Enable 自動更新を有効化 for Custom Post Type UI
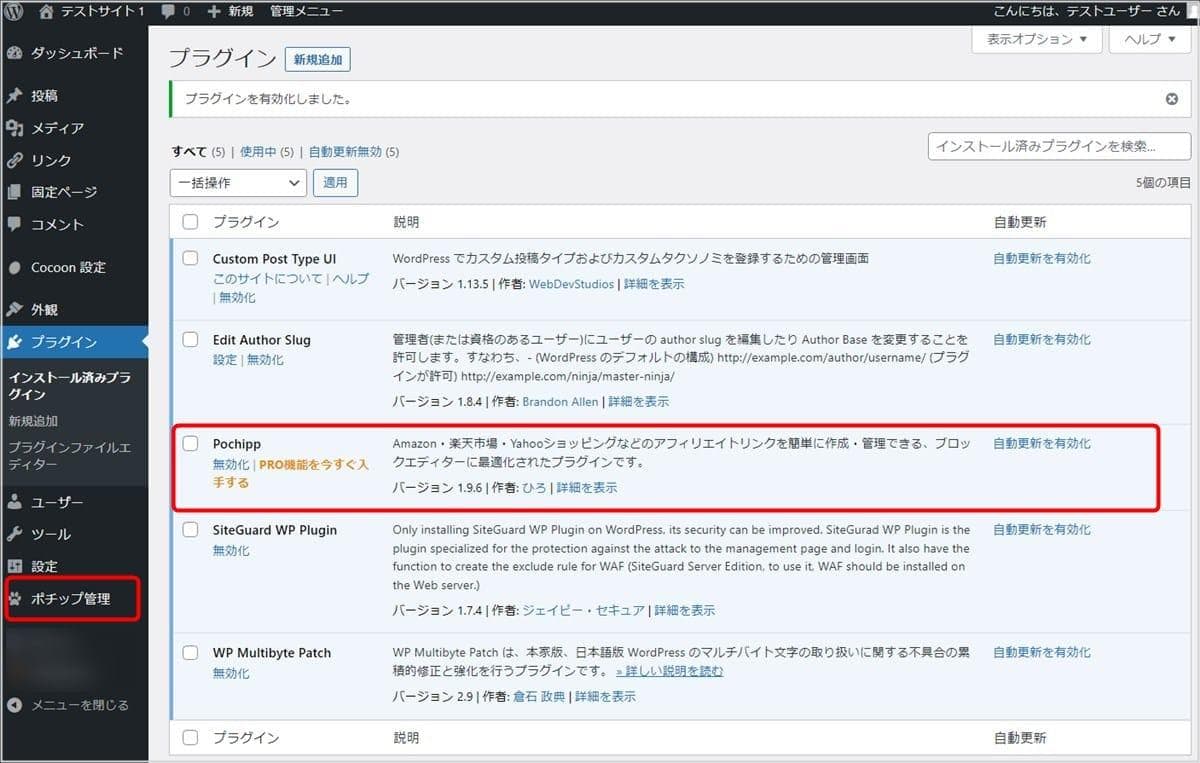This screenshot has width=1200, height=763. coord(1042,258)
